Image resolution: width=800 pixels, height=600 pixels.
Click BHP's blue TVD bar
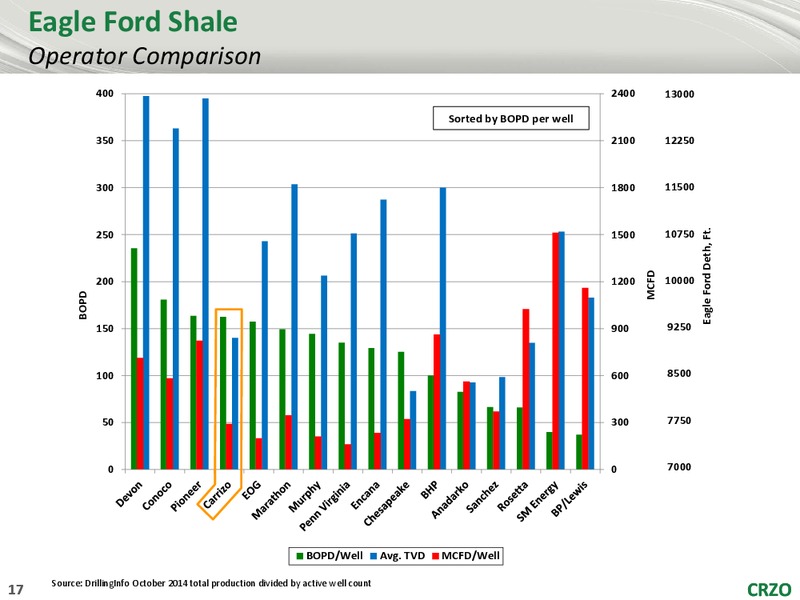click(443, 329)
